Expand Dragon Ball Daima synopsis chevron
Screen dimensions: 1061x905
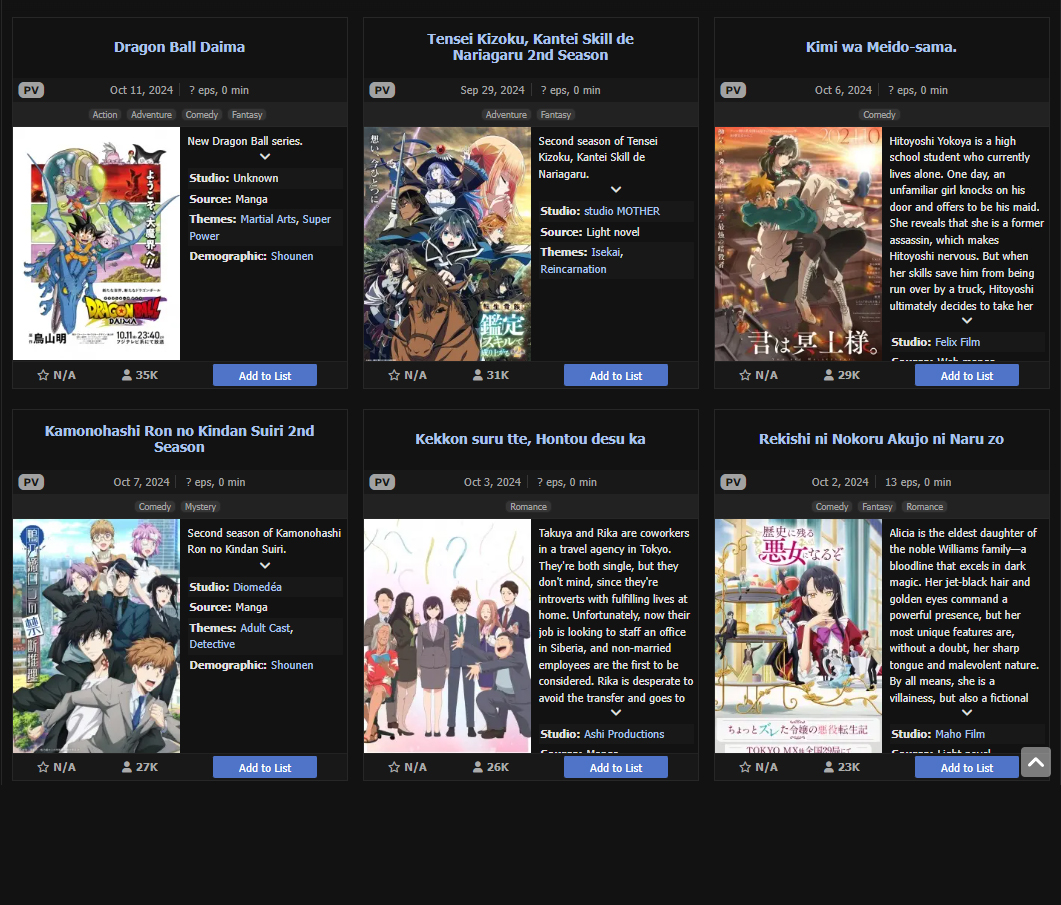pyautogui.click(x=265, y=157)
